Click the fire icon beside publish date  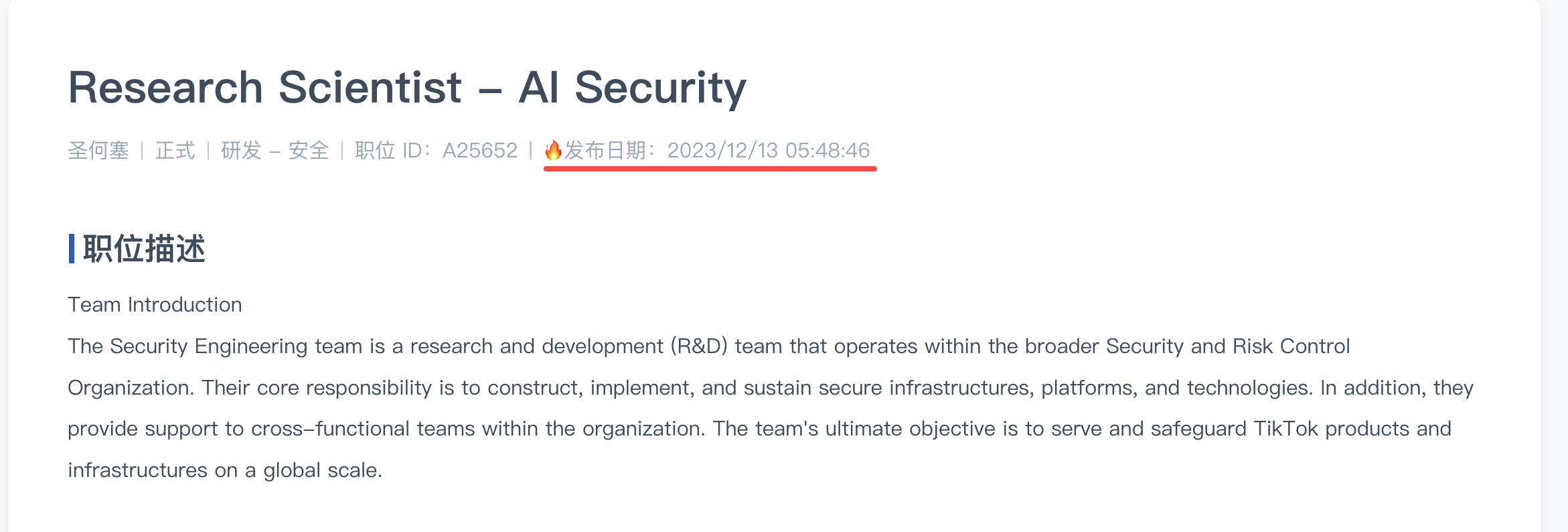pos(553,150)
